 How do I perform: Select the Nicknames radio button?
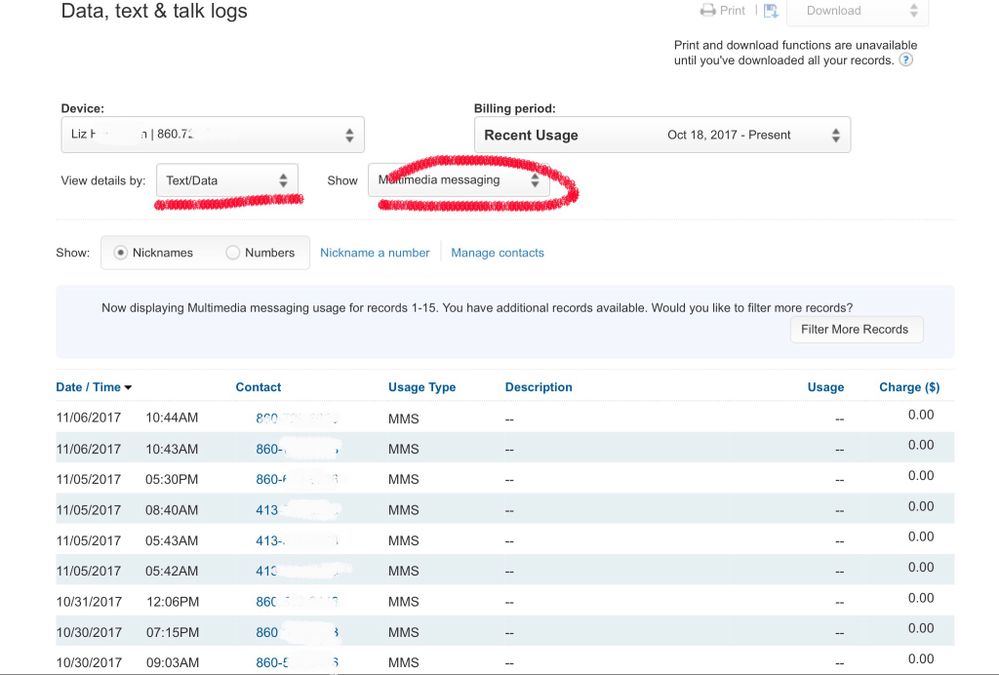click(x=121, y=253)
